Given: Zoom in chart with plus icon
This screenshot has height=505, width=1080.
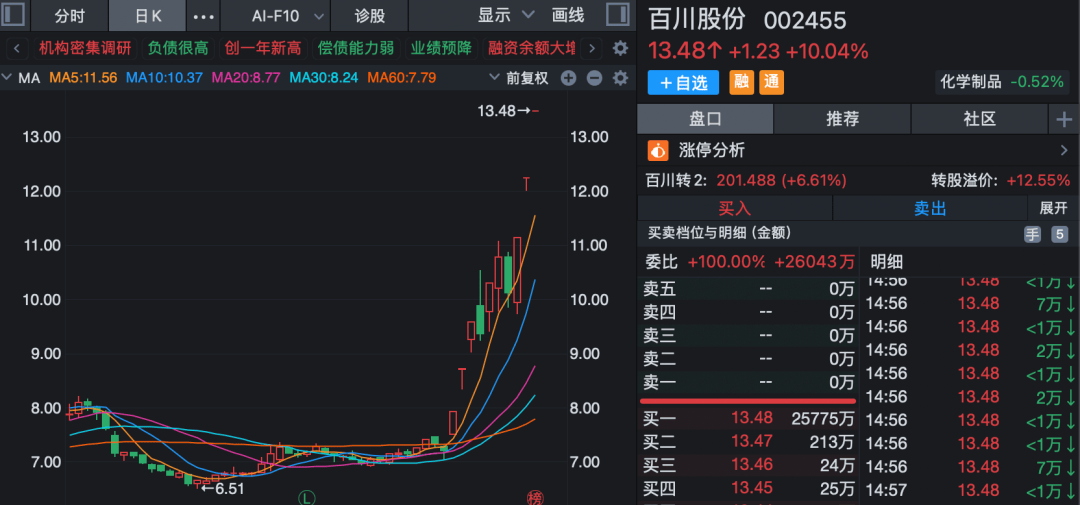Looking at the screenshot, I should point(568,78).
